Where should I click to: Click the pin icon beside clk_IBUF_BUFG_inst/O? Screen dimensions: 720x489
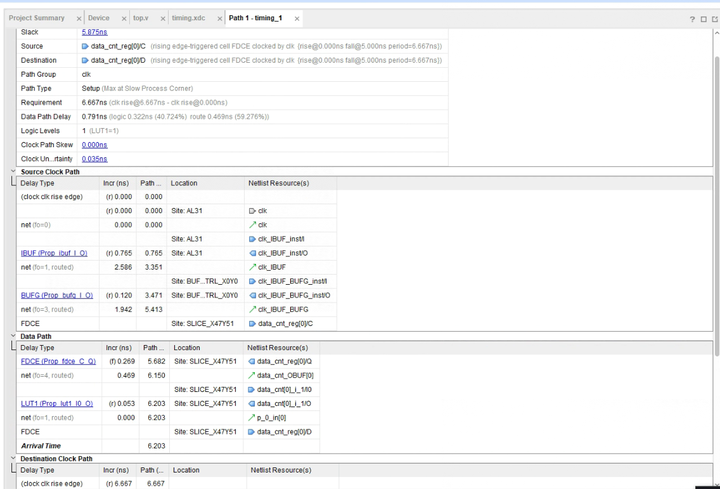(x=252, y=296)
